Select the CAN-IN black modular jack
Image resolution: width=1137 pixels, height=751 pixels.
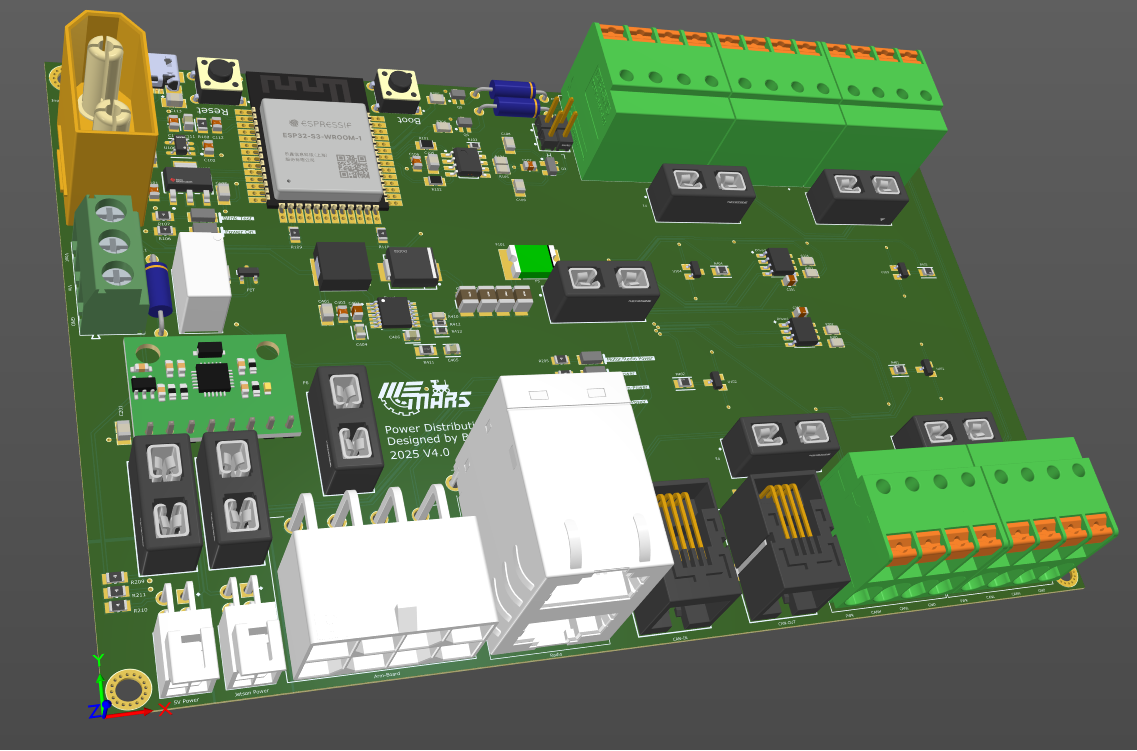[x=685, y=555]
